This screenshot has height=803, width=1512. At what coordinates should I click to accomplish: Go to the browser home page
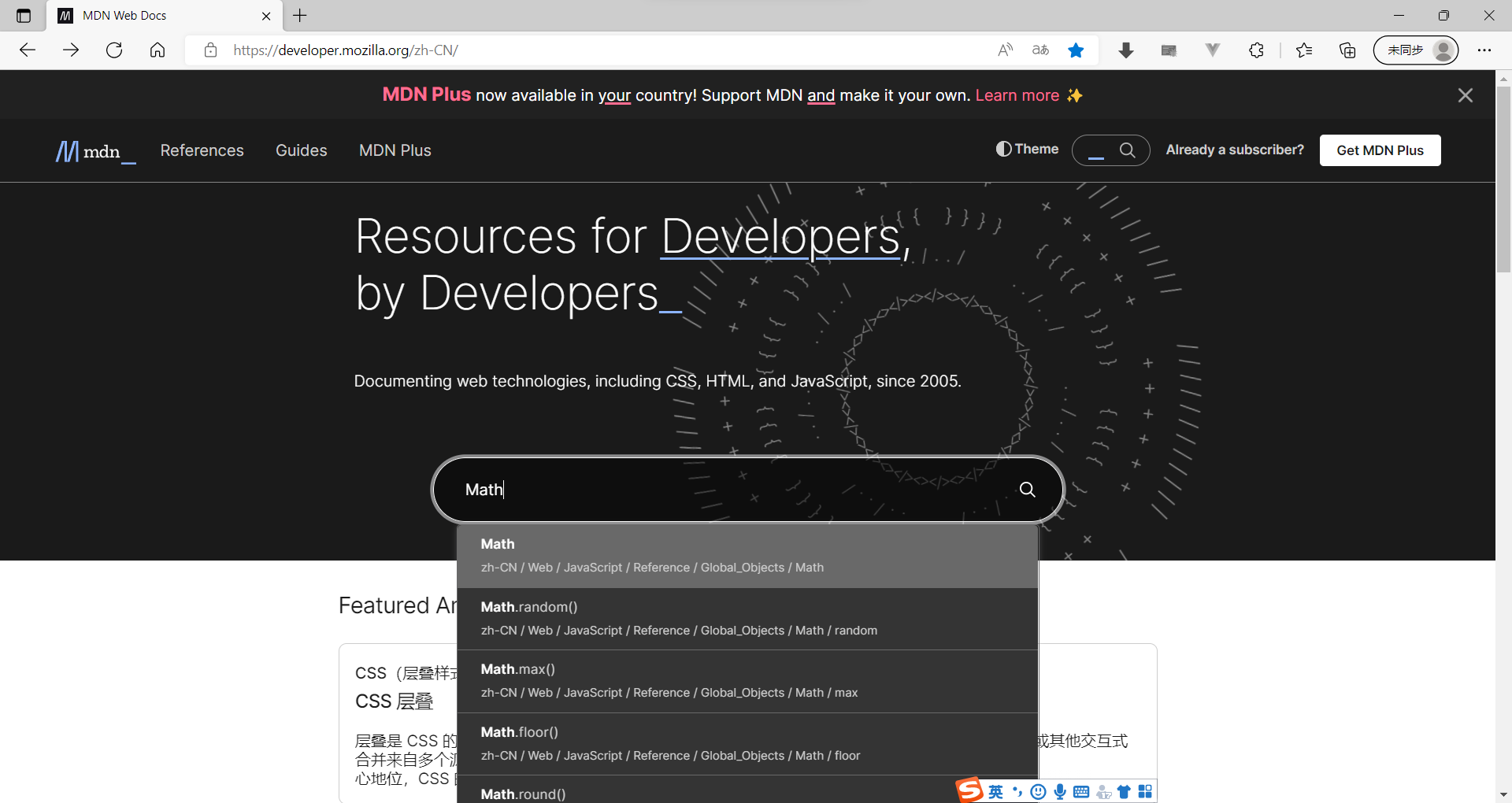(x=157, y=50)
